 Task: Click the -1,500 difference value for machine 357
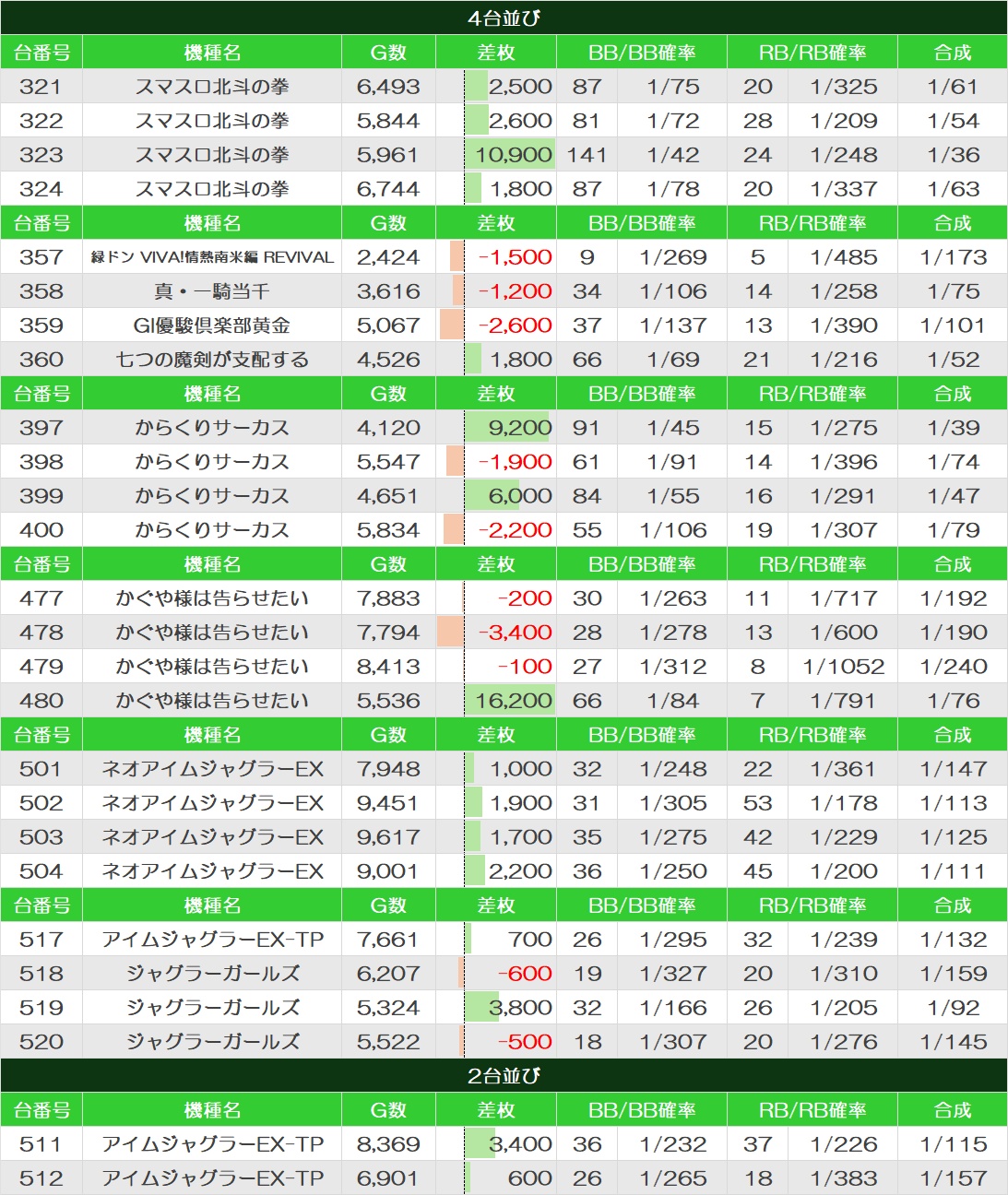pos(515,257)
